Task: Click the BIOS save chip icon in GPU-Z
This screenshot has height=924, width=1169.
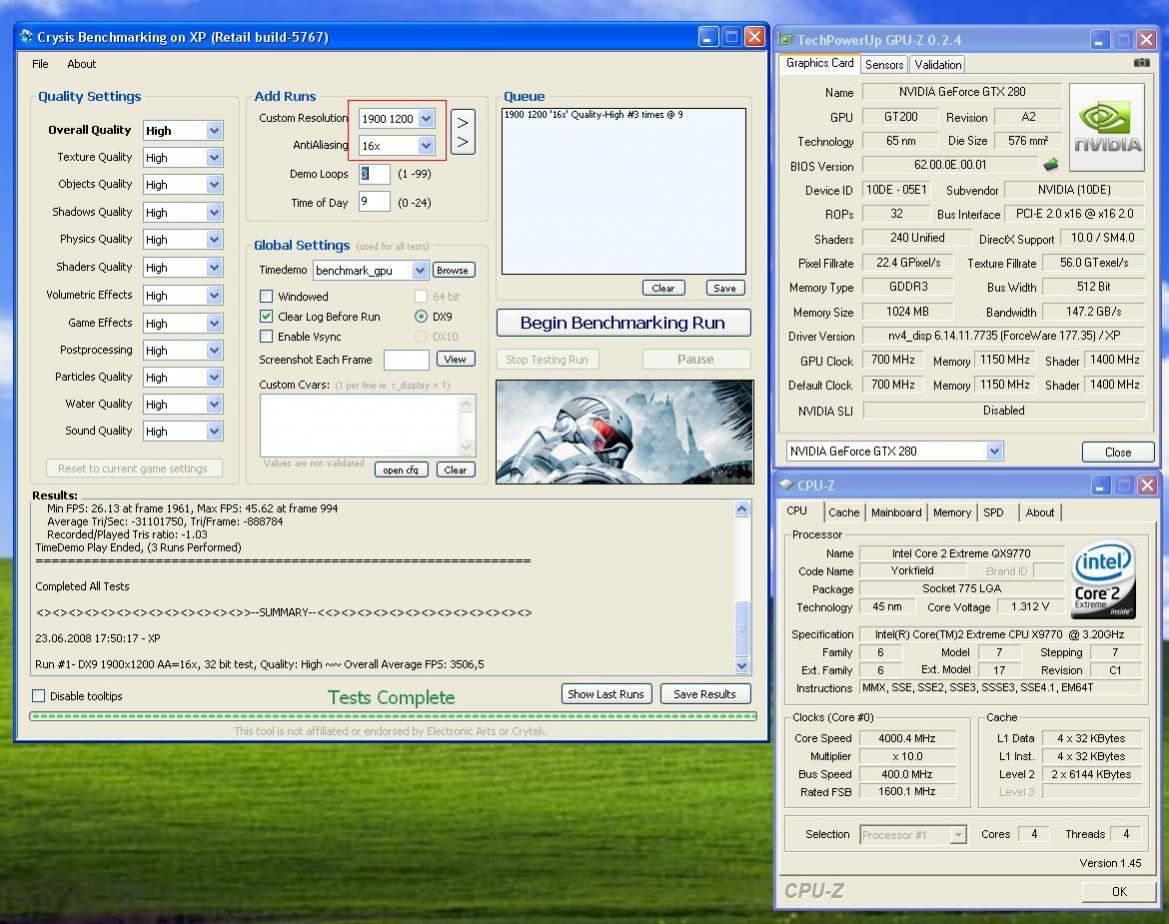Action: tap(1050, 165)
